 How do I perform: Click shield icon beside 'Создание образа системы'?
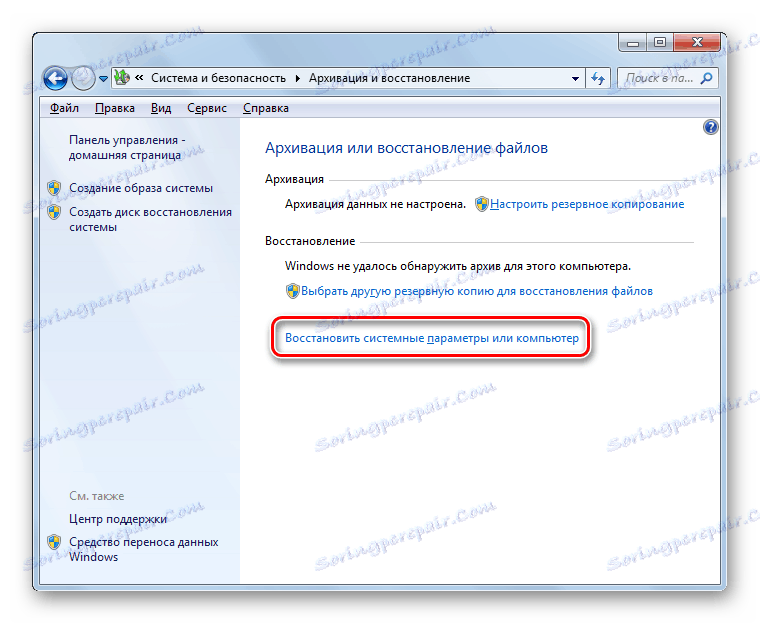click(54, 188)
